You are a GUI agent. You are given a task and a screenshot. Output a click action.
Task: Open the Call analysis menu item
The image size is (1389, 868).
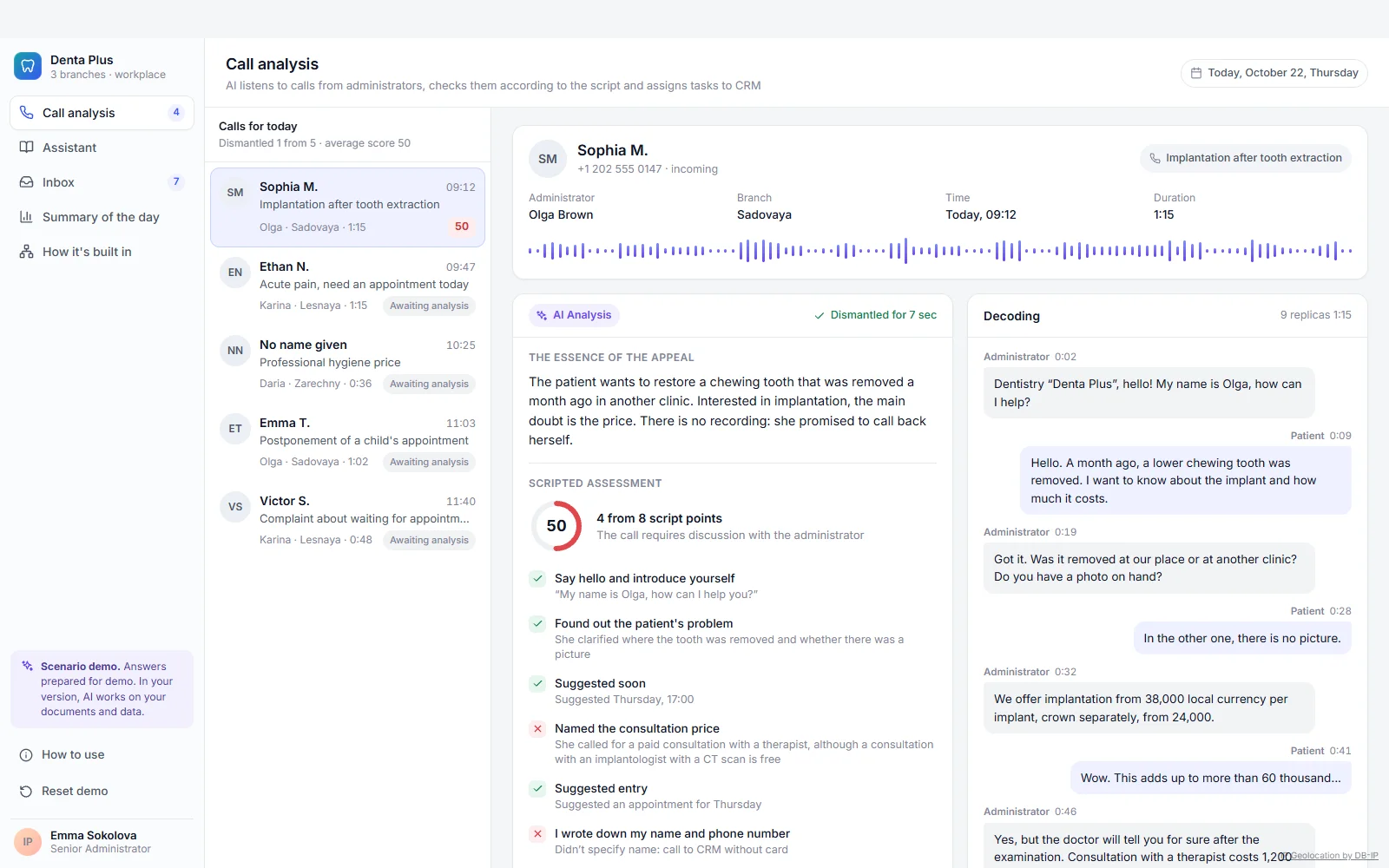[x=102, y=113]
